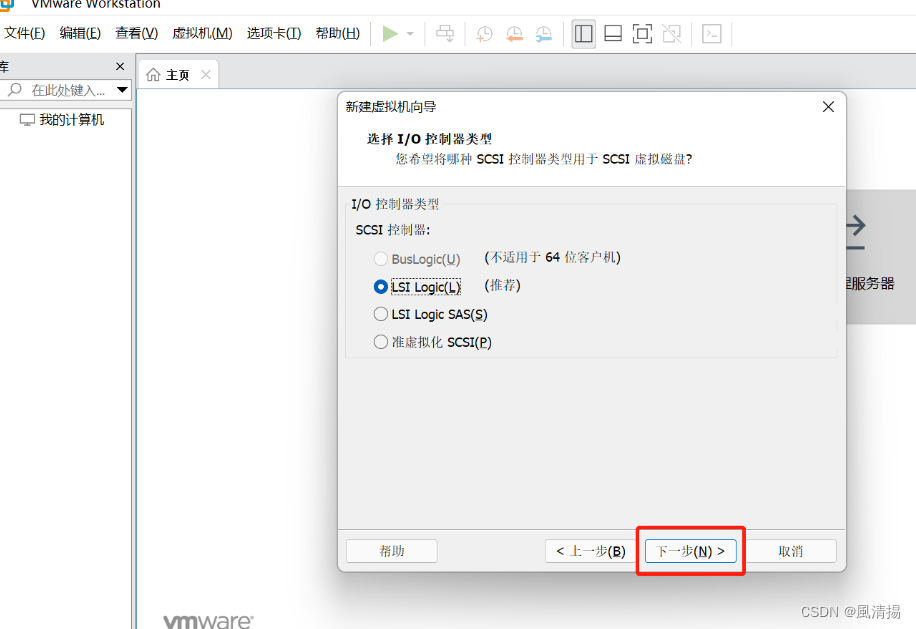Close the library sidebar panel
916x629 pixels.
click(120, 67)
